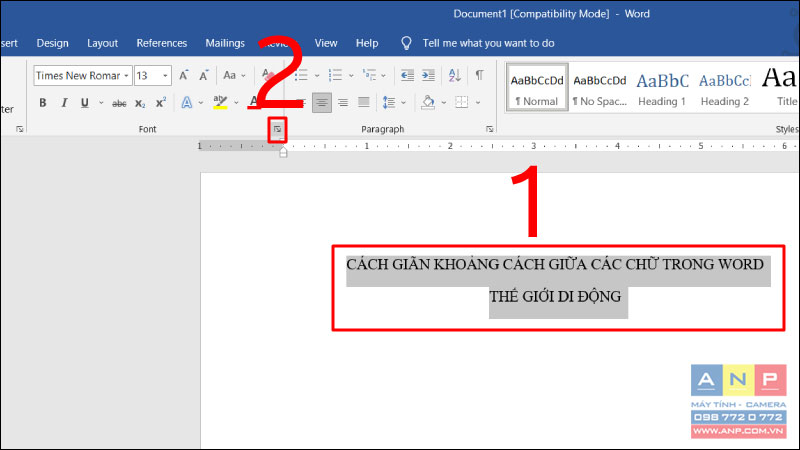This screenshot has width=800, height=450.
Task: Open the font size dropdown
Action: click(x=165, y=76)
